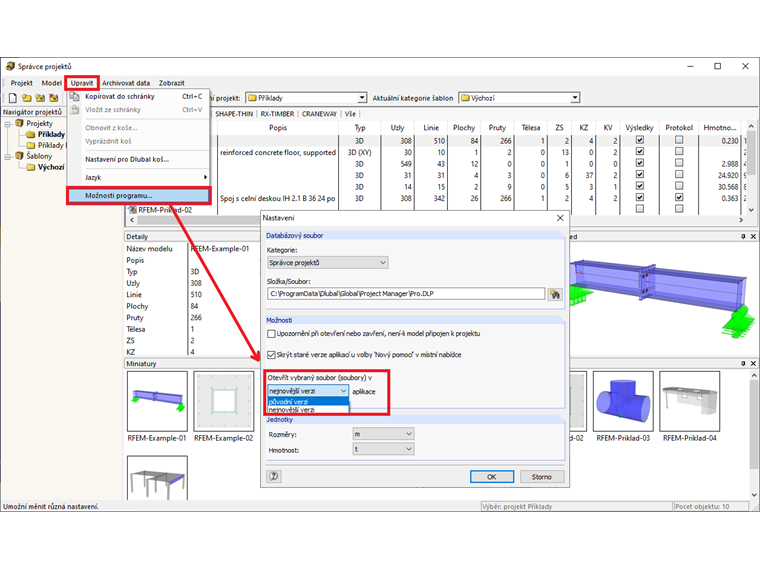
Task: Click the new project page icon in toolbar
Action: click(13, 98)
